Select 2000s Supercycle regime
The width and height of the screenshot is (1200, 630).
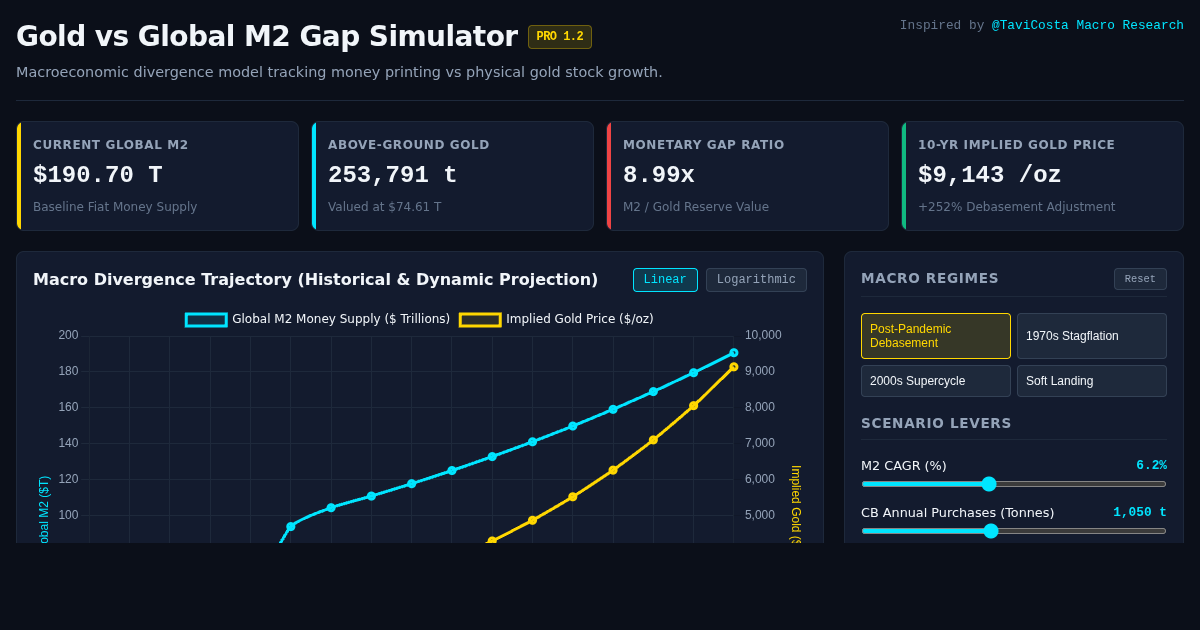(x=936, y=381)
